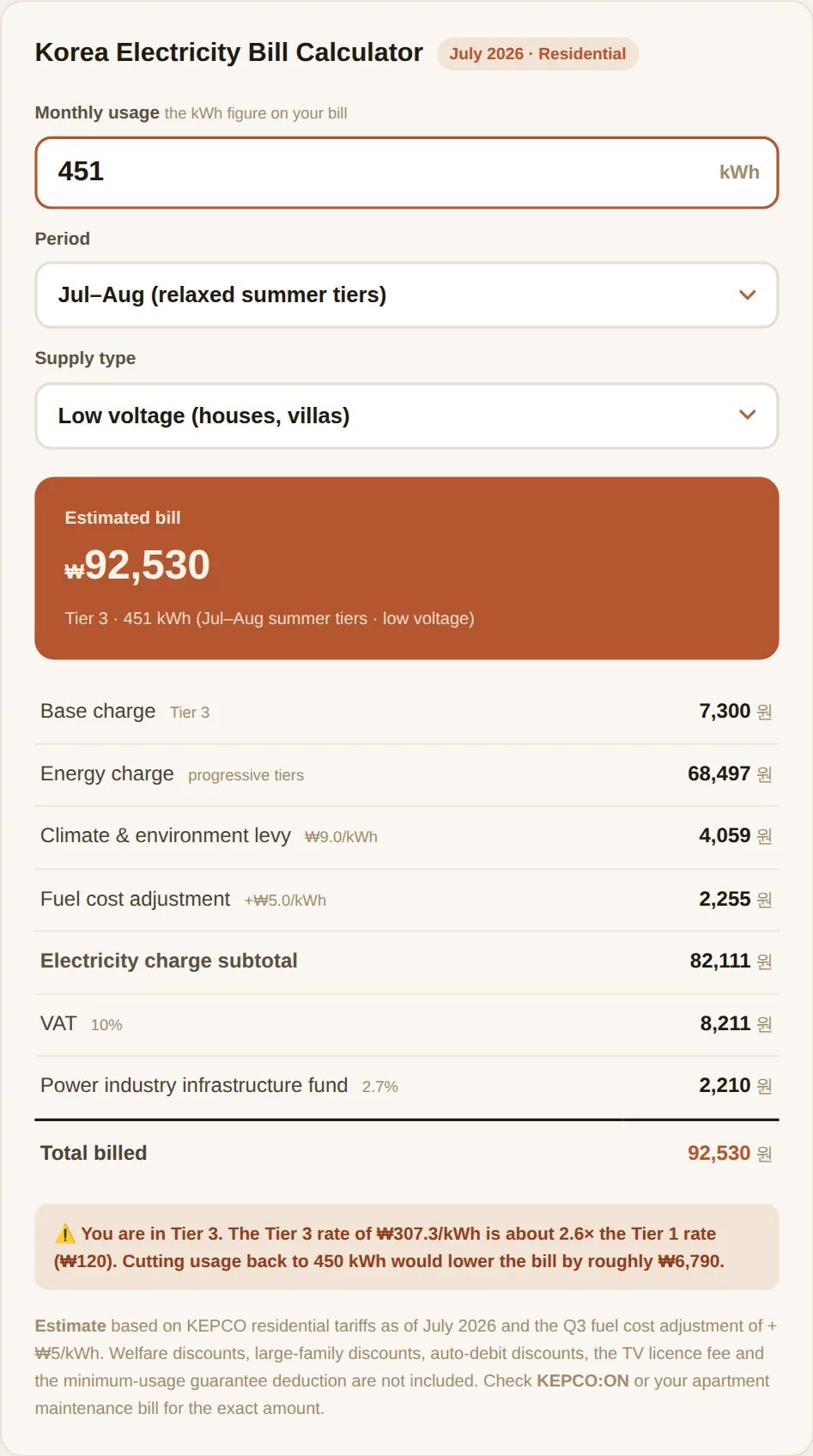This screenshot has height=1456, width=813.
Task: Open the Supply type dropdown set to Low voltage
Action: click(x=406, y=416)
